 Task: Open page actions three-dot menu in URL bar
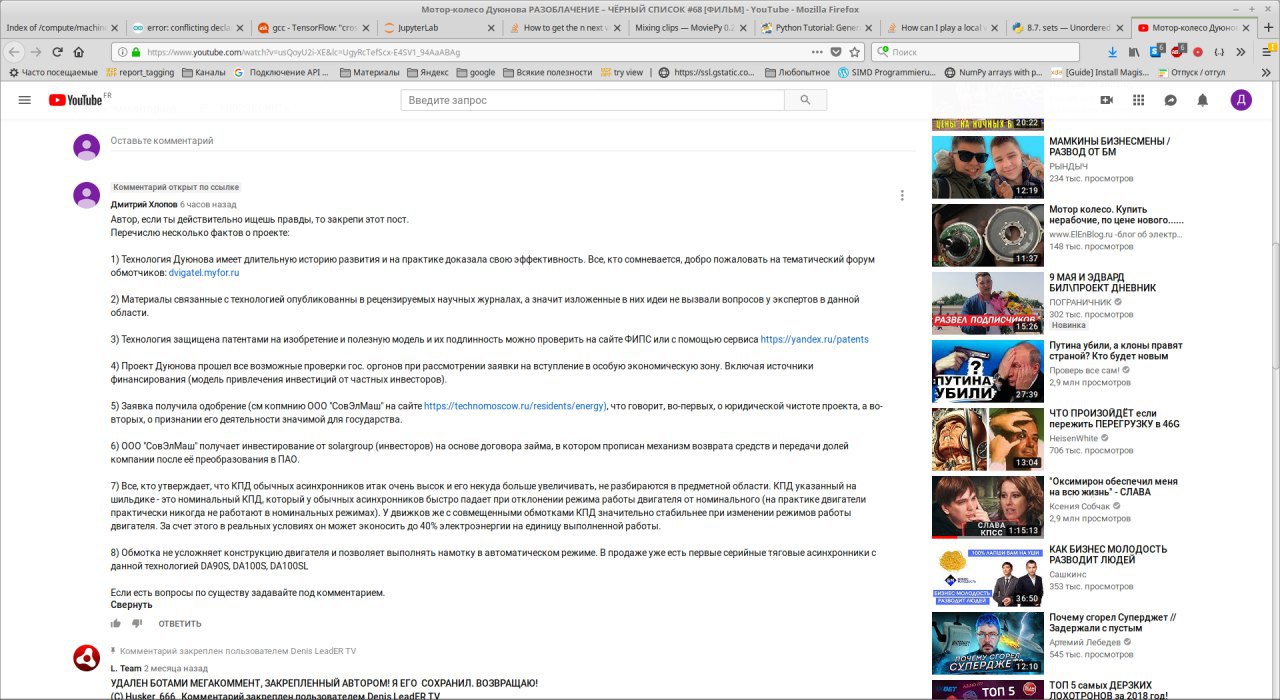pos(817,51)
